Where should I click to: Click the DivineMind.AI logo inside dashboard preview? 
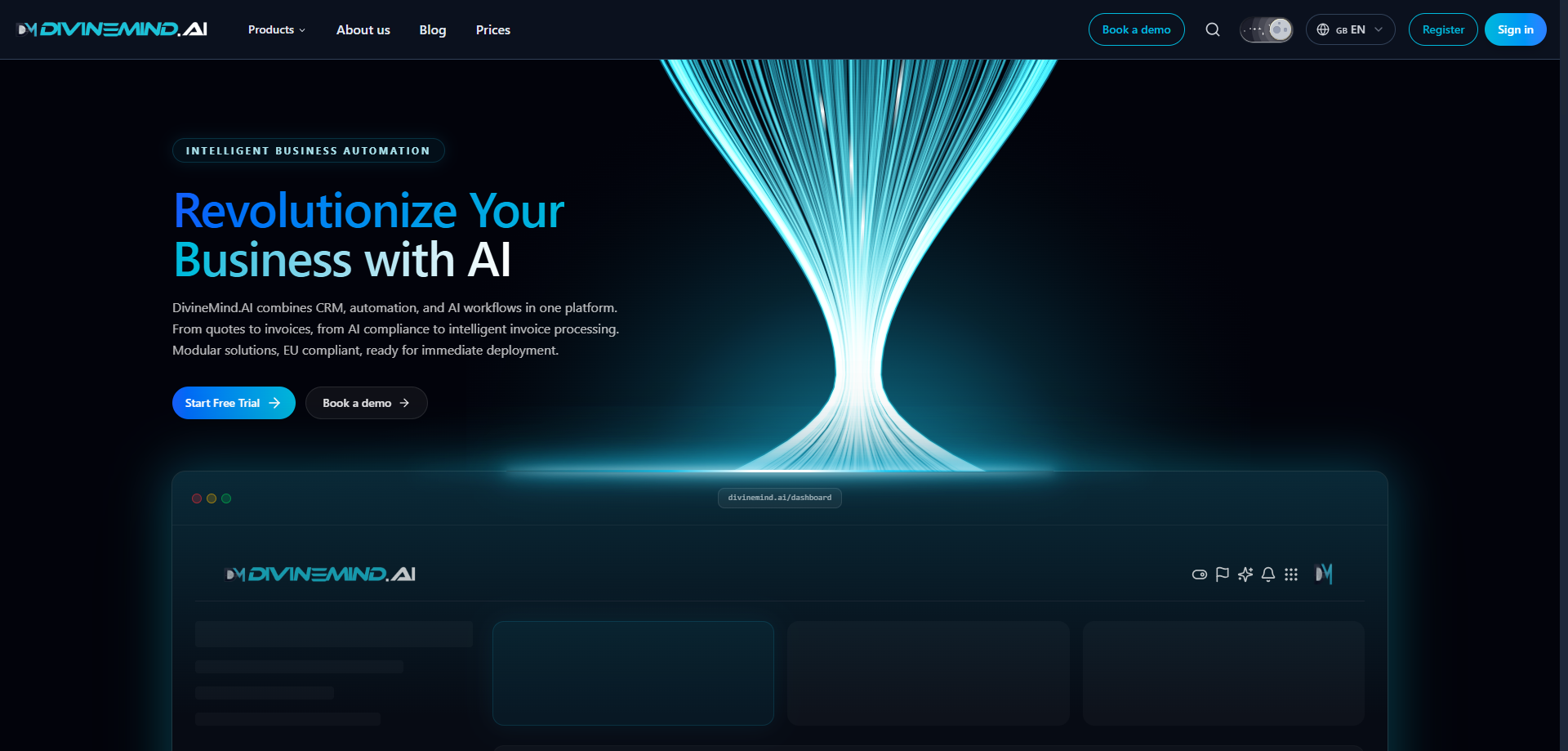pos(320,574)
